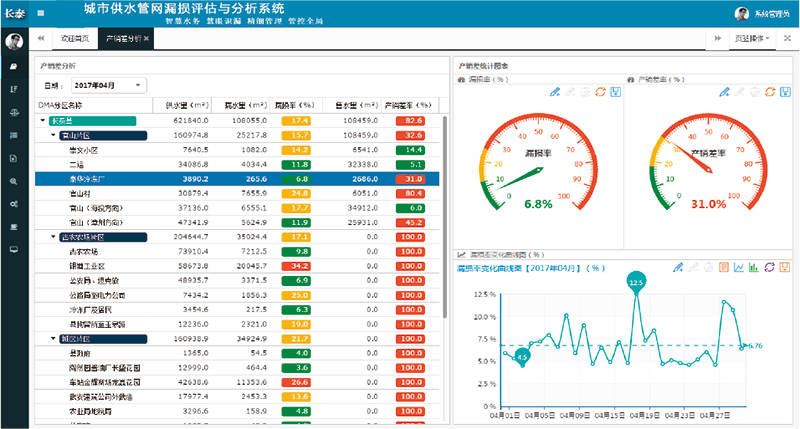Collapse the 长泰县 tree node

point(42,120)
